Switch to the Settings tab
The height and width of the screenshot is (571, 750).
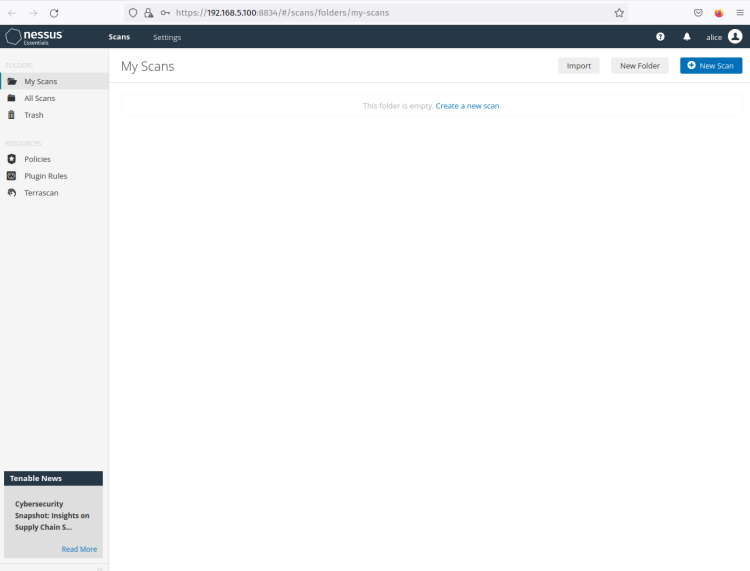pos(167,37)
